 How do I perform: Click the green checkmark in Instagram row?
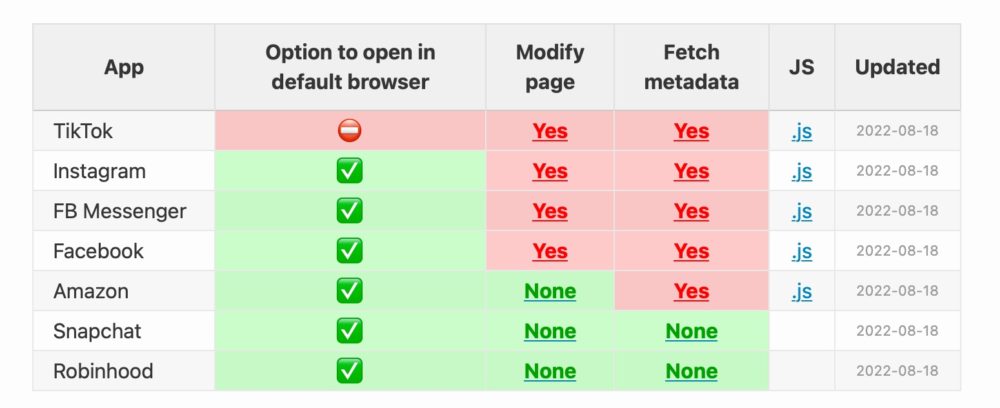(x=349, y=171)
